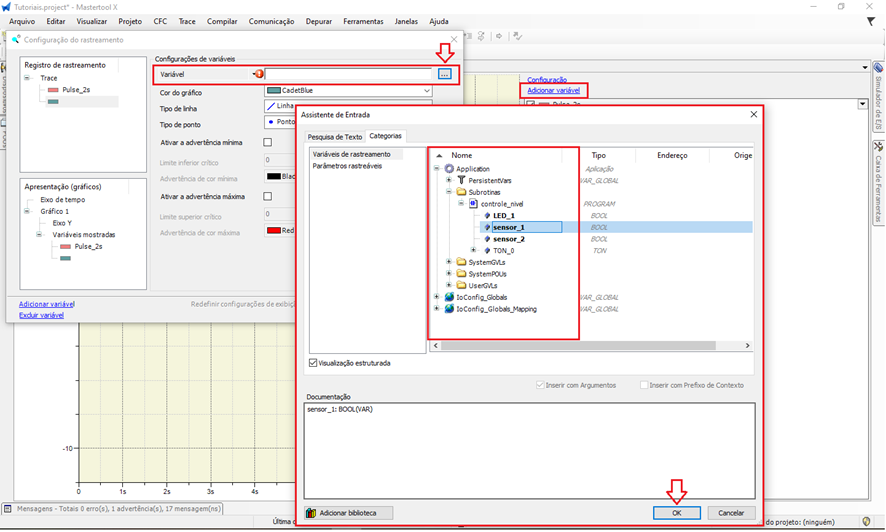Click the Subrotinas folder icon
Viewport: 886px width, 532px height.
462,191
